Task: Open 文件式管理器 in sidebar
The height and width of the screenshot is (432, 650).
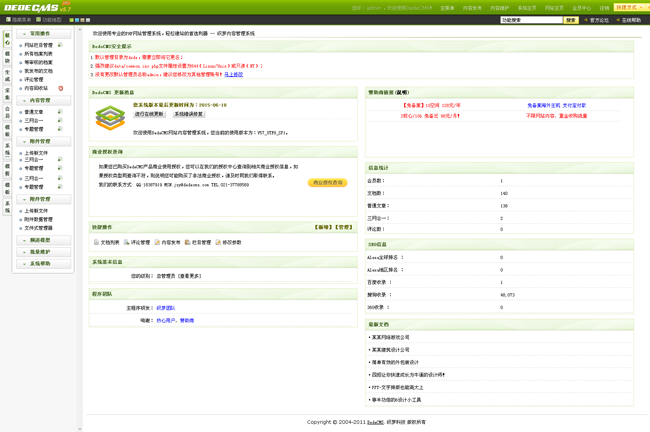Action: pos(38,228)
